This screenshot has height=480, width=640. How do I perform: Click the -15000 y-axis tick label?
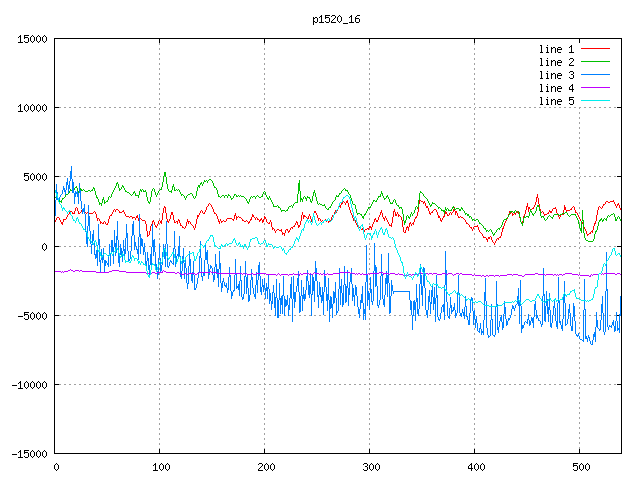[27, 454]
